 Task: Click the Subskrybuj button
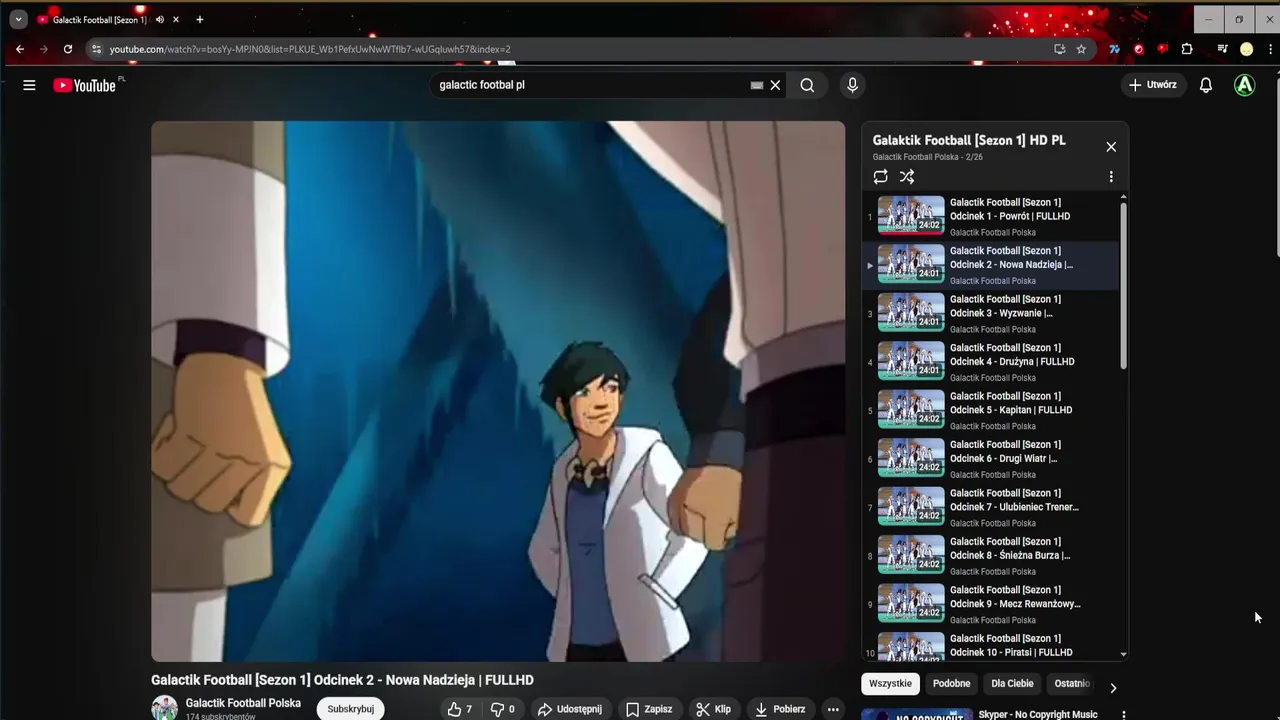click(x=351, y=709)
